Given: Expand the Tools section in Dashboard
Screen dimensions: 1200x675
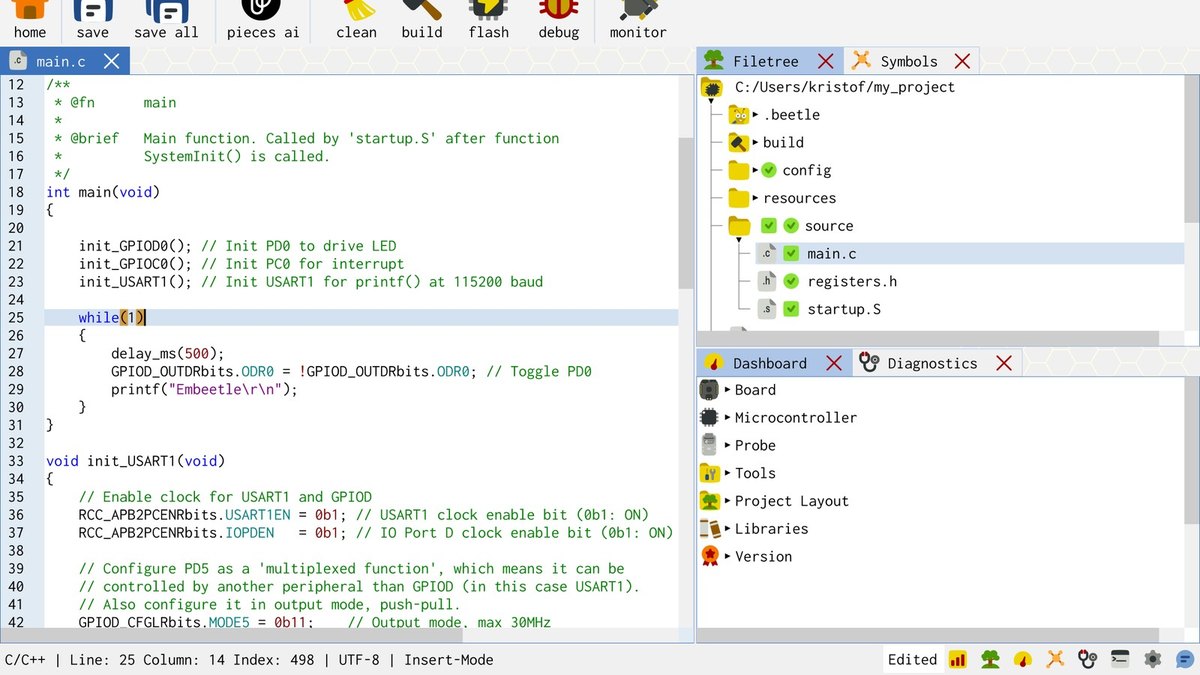Looking at the screenshot, I should pyautogui.click(x=728, y=473).
